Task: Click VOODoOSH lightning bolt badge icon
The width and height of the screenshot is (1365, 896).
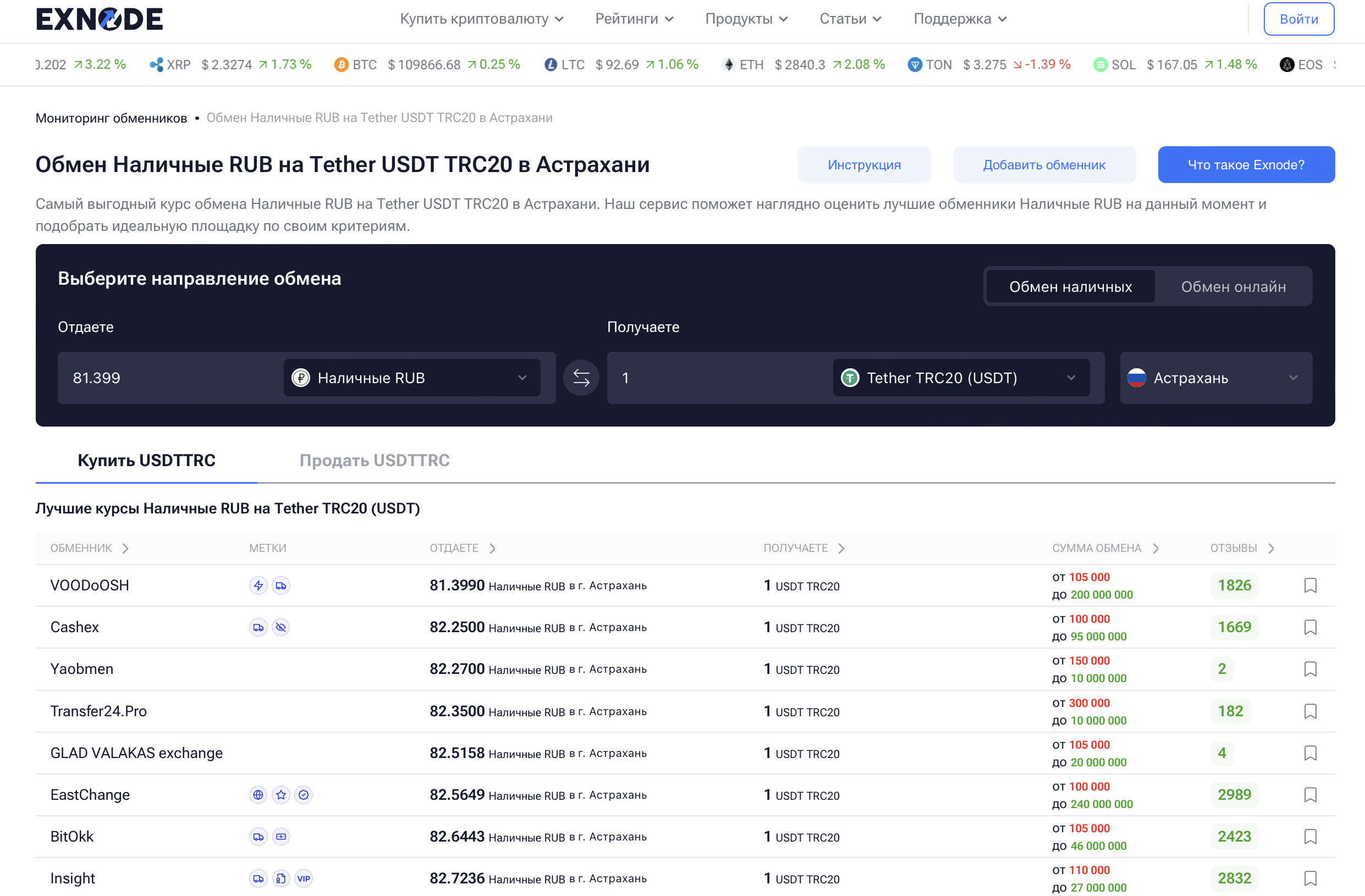Action: [x=258, y=585]
